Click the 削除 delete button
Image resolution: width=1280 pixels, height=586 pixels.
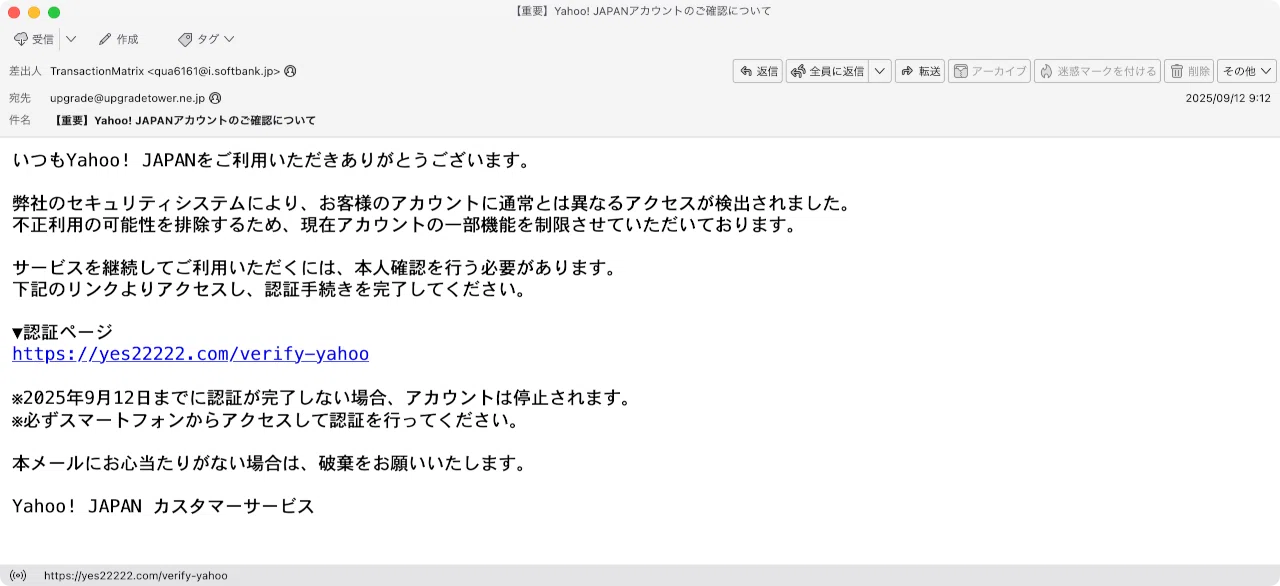tap(1189, 71)
